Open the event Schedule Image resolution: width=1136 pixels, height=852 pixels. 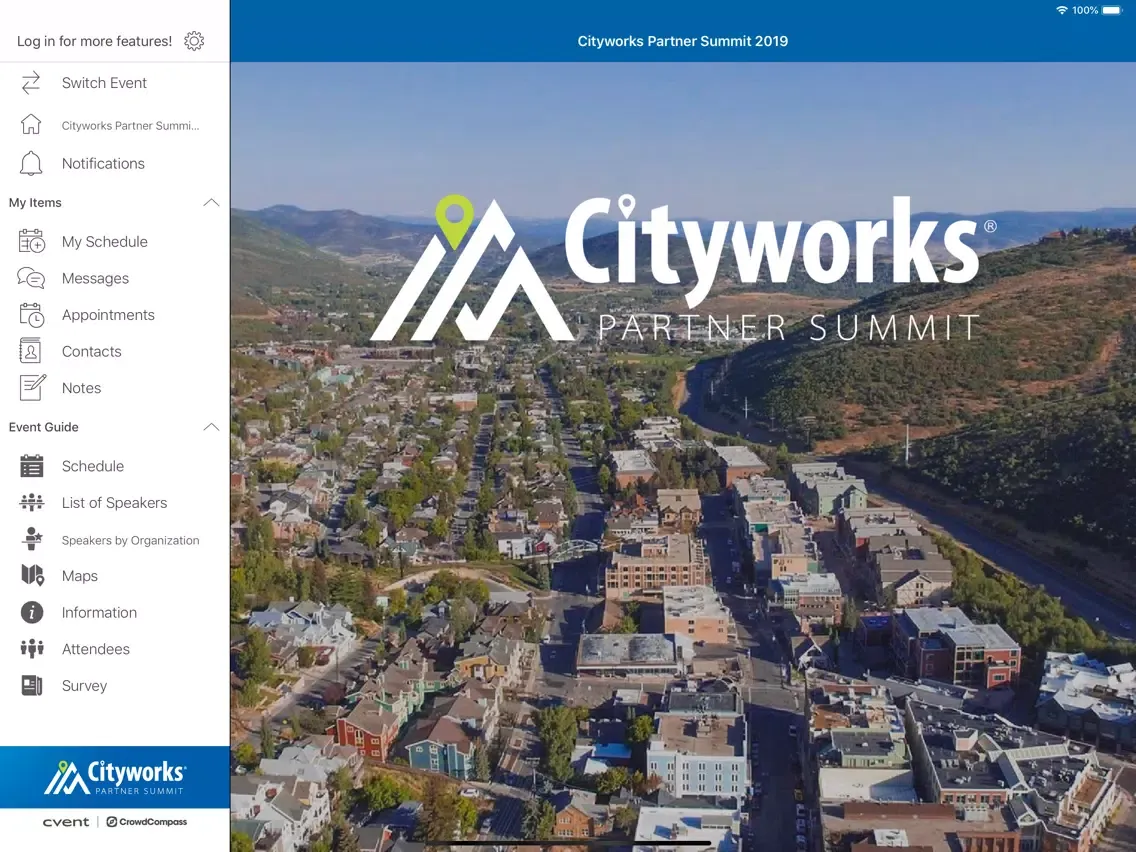115,466
